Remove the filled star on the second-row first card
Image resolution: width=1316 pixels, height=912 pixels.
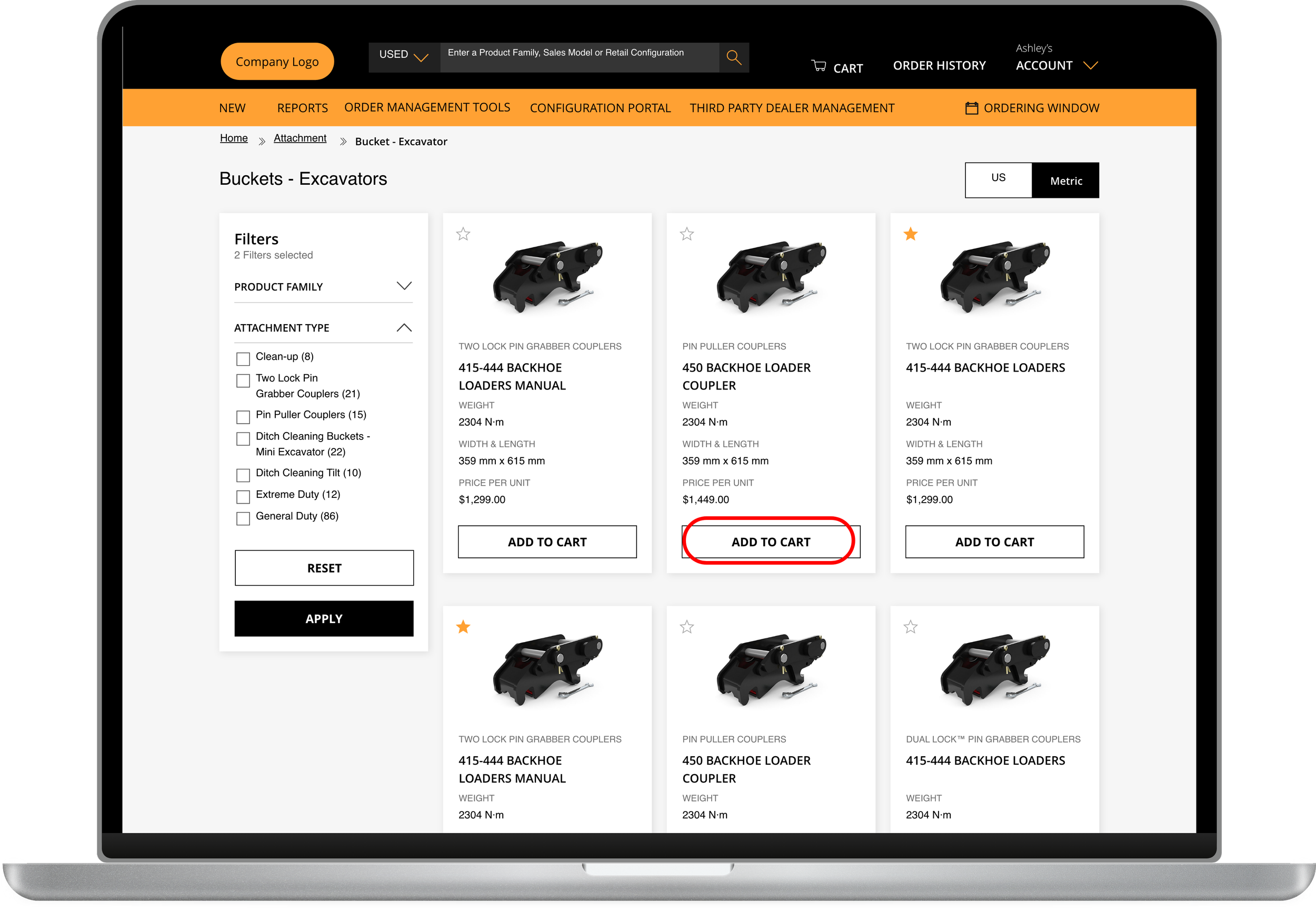pos(463,627)
